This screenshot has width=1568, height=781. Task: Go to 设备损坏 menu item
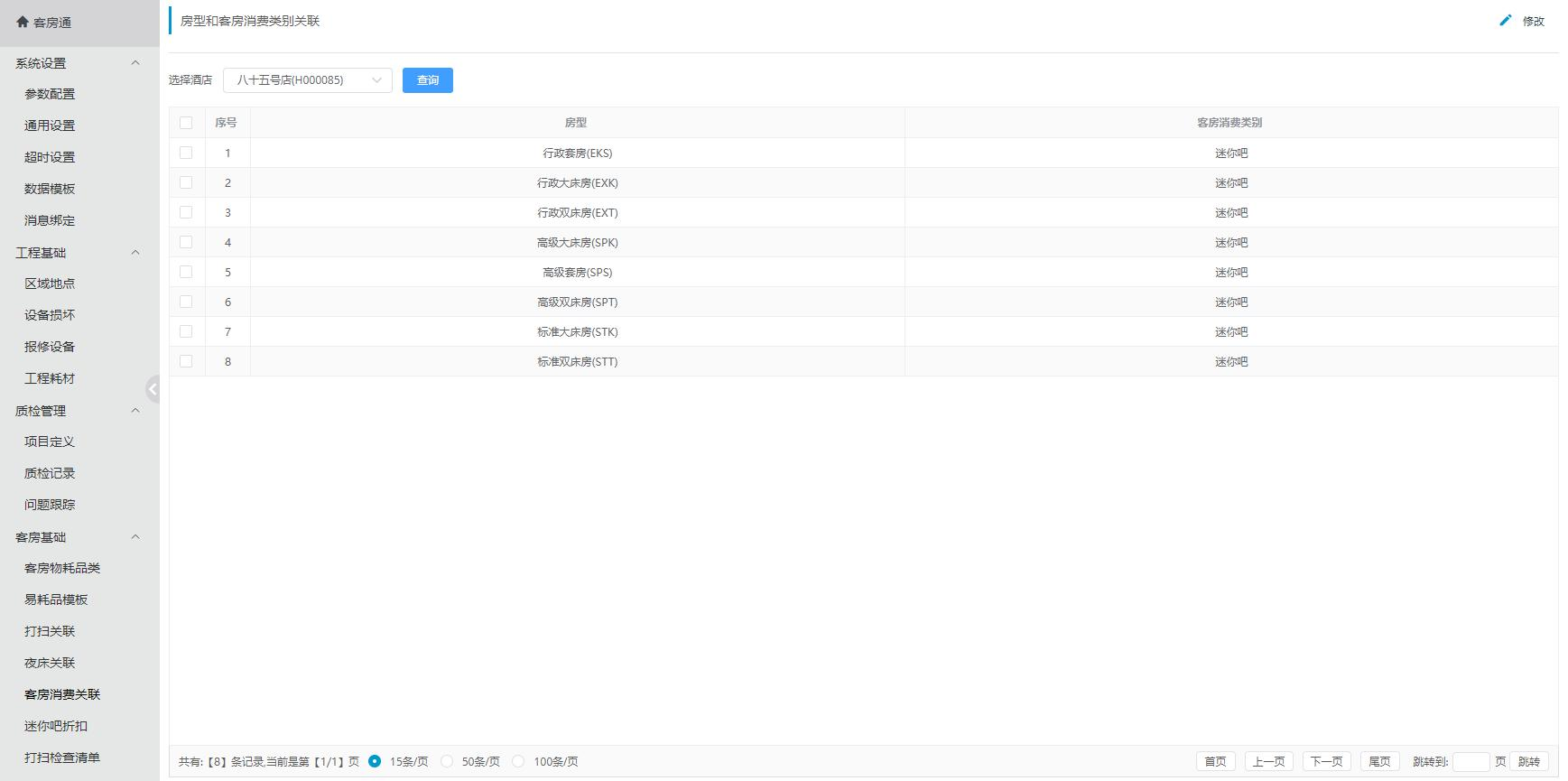50,315
